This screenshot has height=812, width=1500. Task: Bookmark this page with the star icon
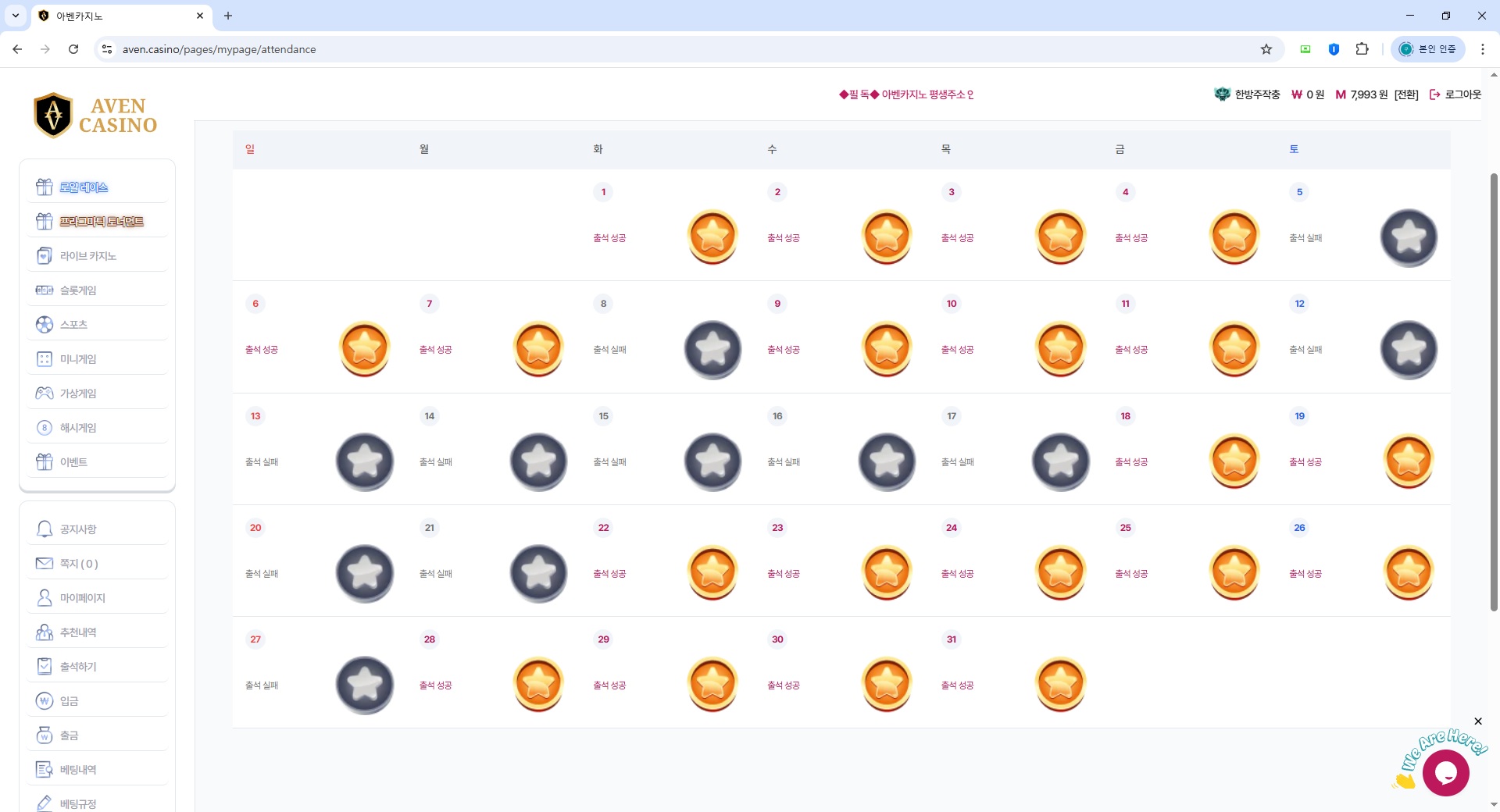coord(1266,49)
